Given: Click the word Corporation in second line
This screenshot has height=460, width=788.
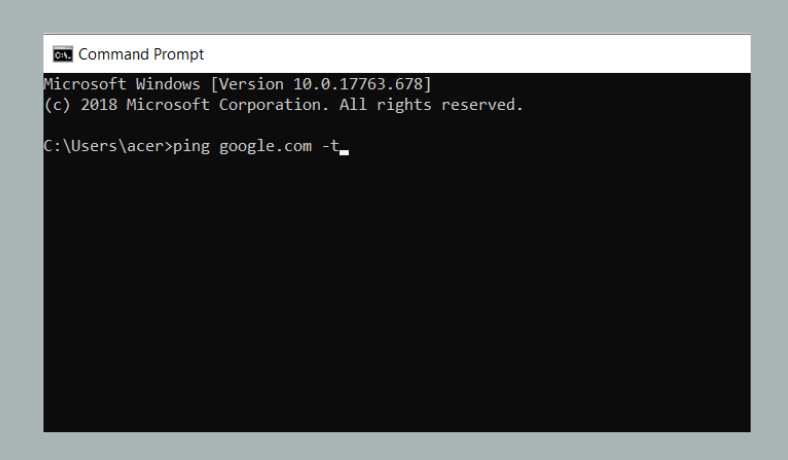Looking at the screenshot, I should [270, 105].
